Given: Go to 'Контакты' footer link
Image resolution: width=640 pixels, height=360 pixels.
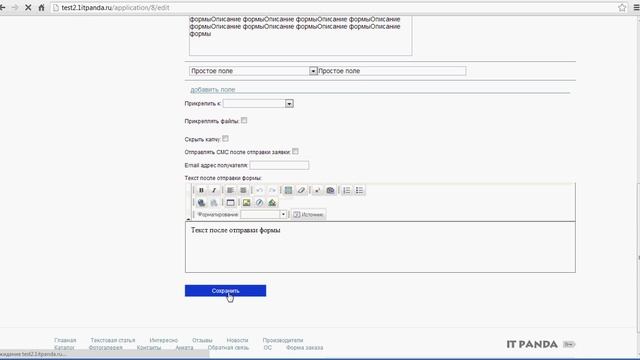Looking at the screenshot, I should (149, 348).
